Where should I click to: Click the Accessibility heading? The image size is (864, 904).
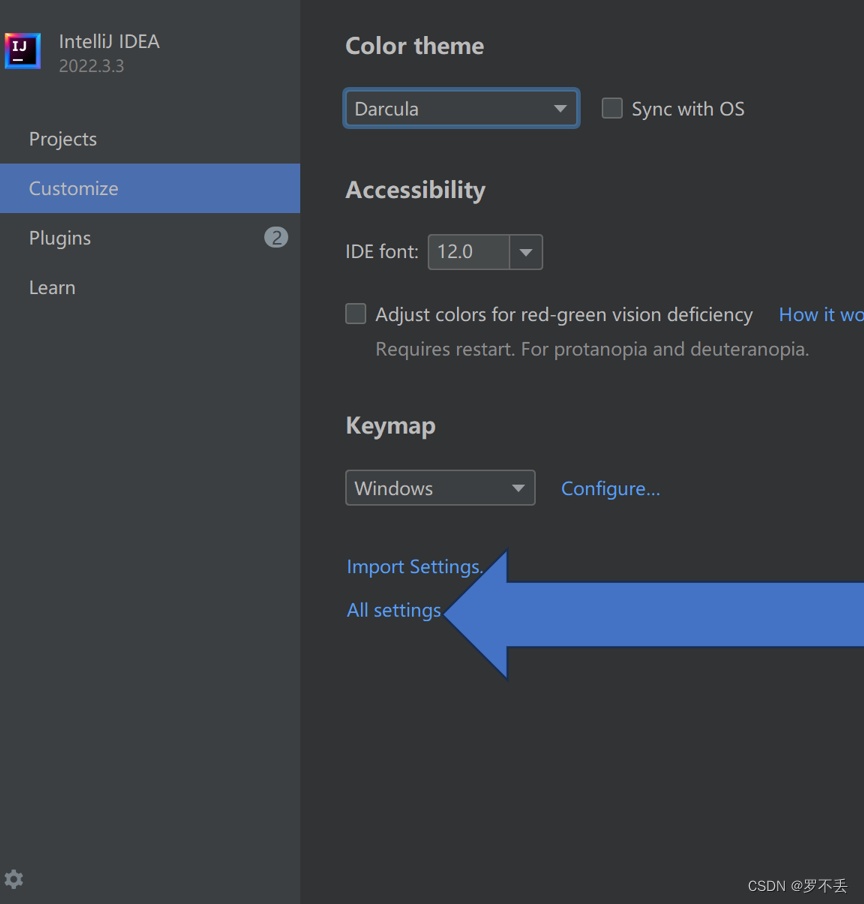coord(415,190)
